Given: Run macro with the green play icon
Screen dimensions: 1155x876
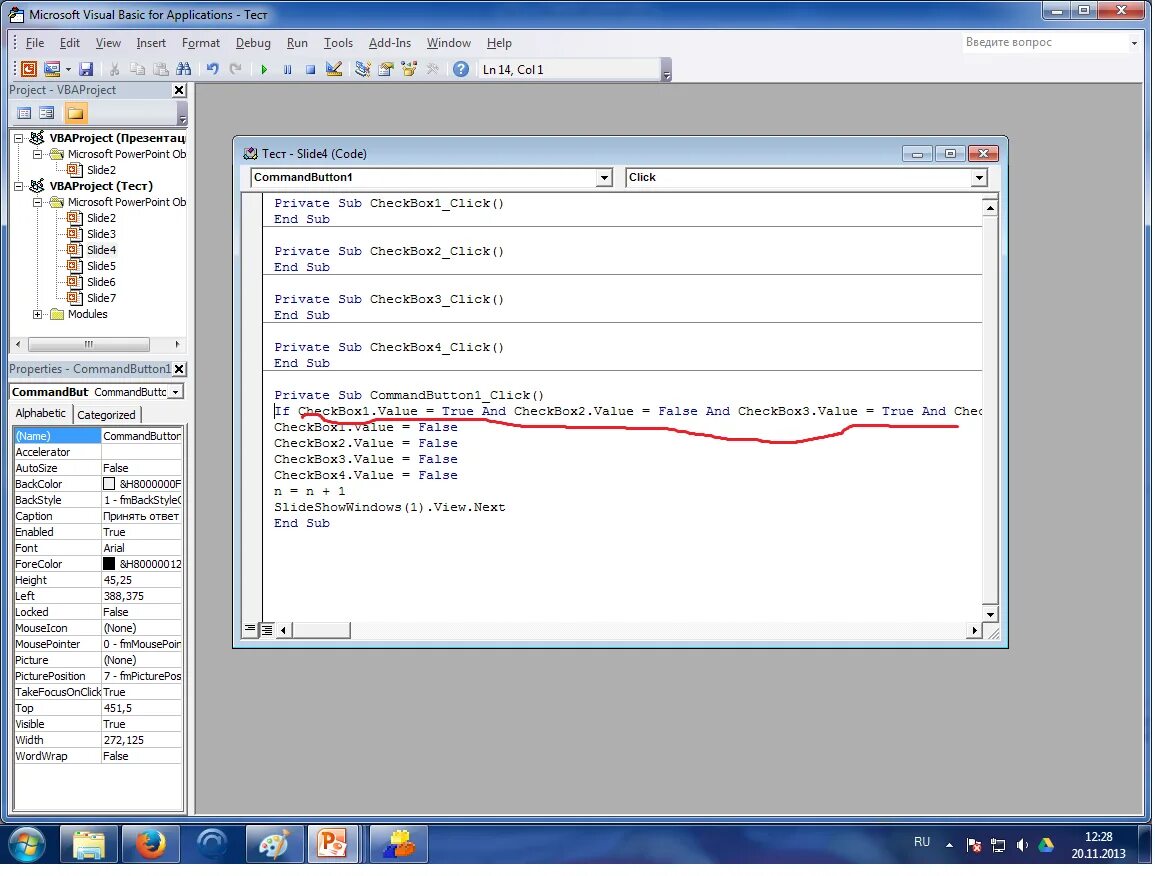Looking at the screenshot, I should [264, 69].
